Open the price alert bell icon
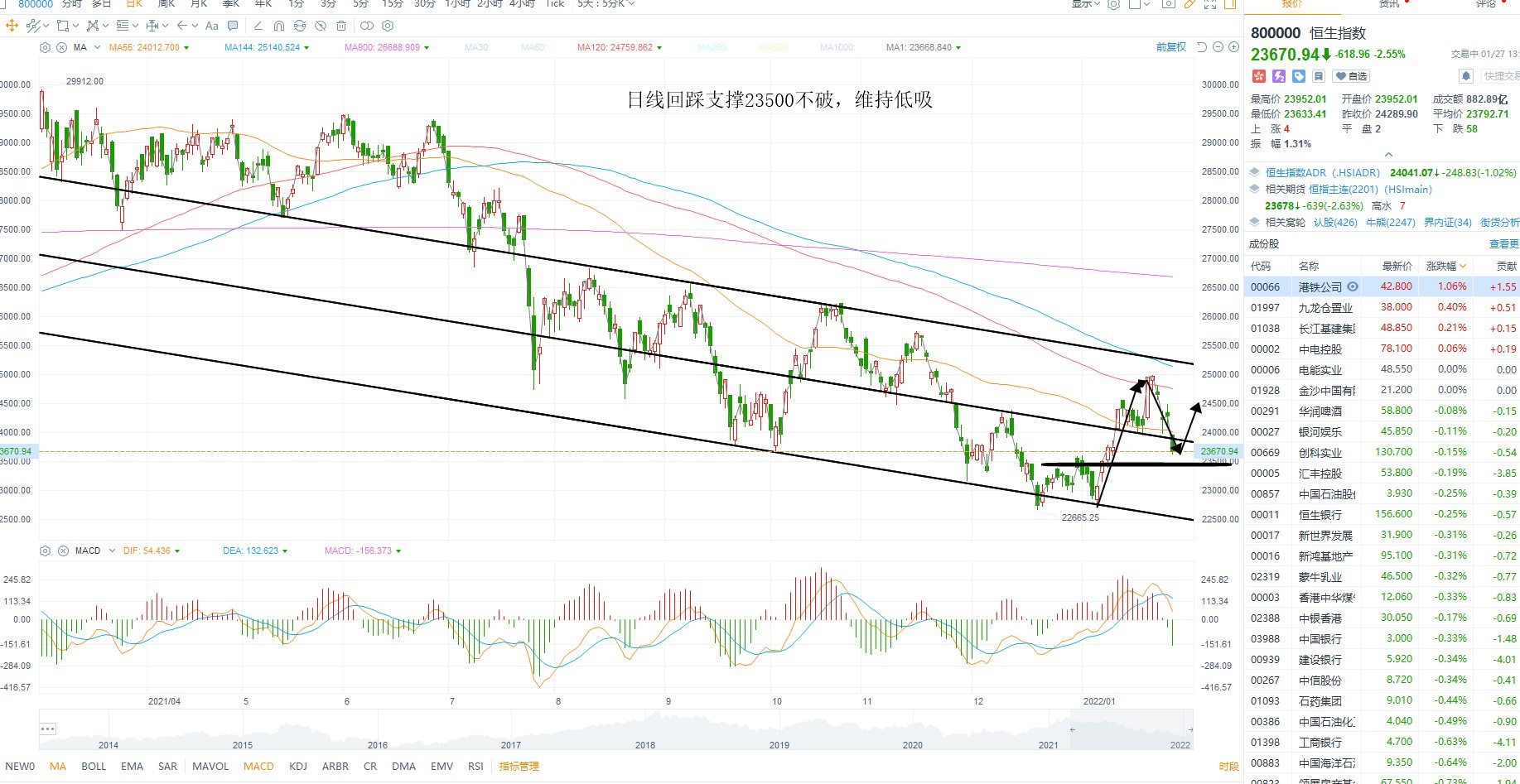Image resolution: width=1520 pixels, height=784 pixels. pos(1465,76)
